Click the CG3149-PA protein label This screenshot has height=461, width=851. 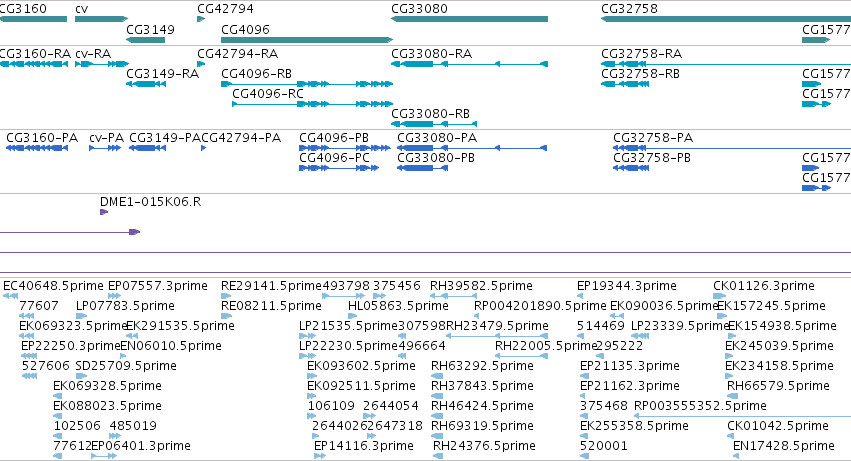(x=165, y=138)
